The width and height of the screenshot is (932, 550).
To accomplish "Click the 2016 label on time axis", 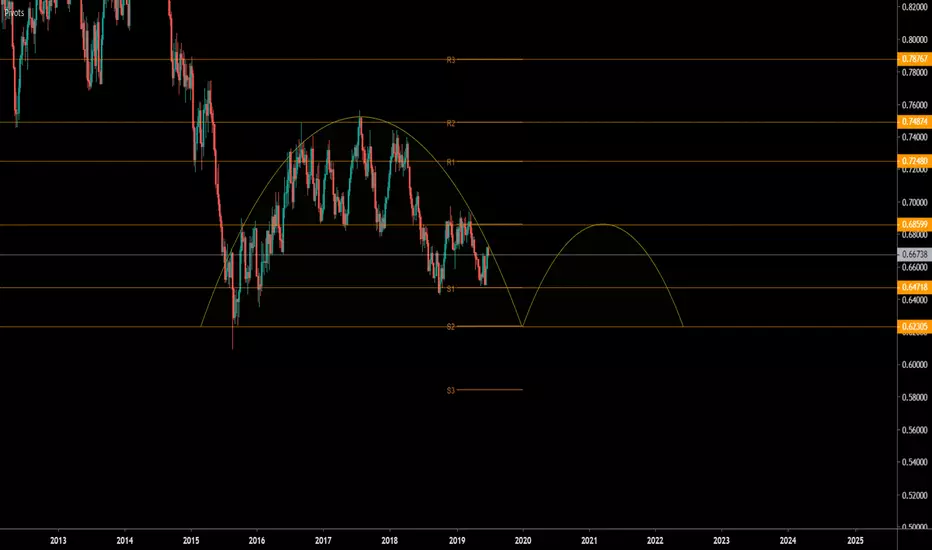I will click(257, 540).
